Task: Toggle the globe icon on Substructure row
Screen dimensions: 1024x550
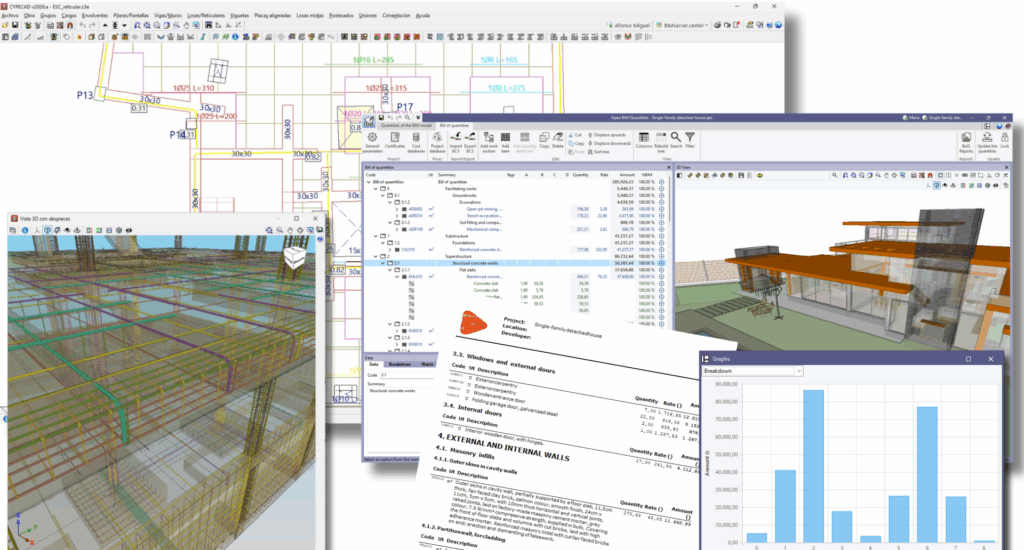Action: tap(662, 235)
